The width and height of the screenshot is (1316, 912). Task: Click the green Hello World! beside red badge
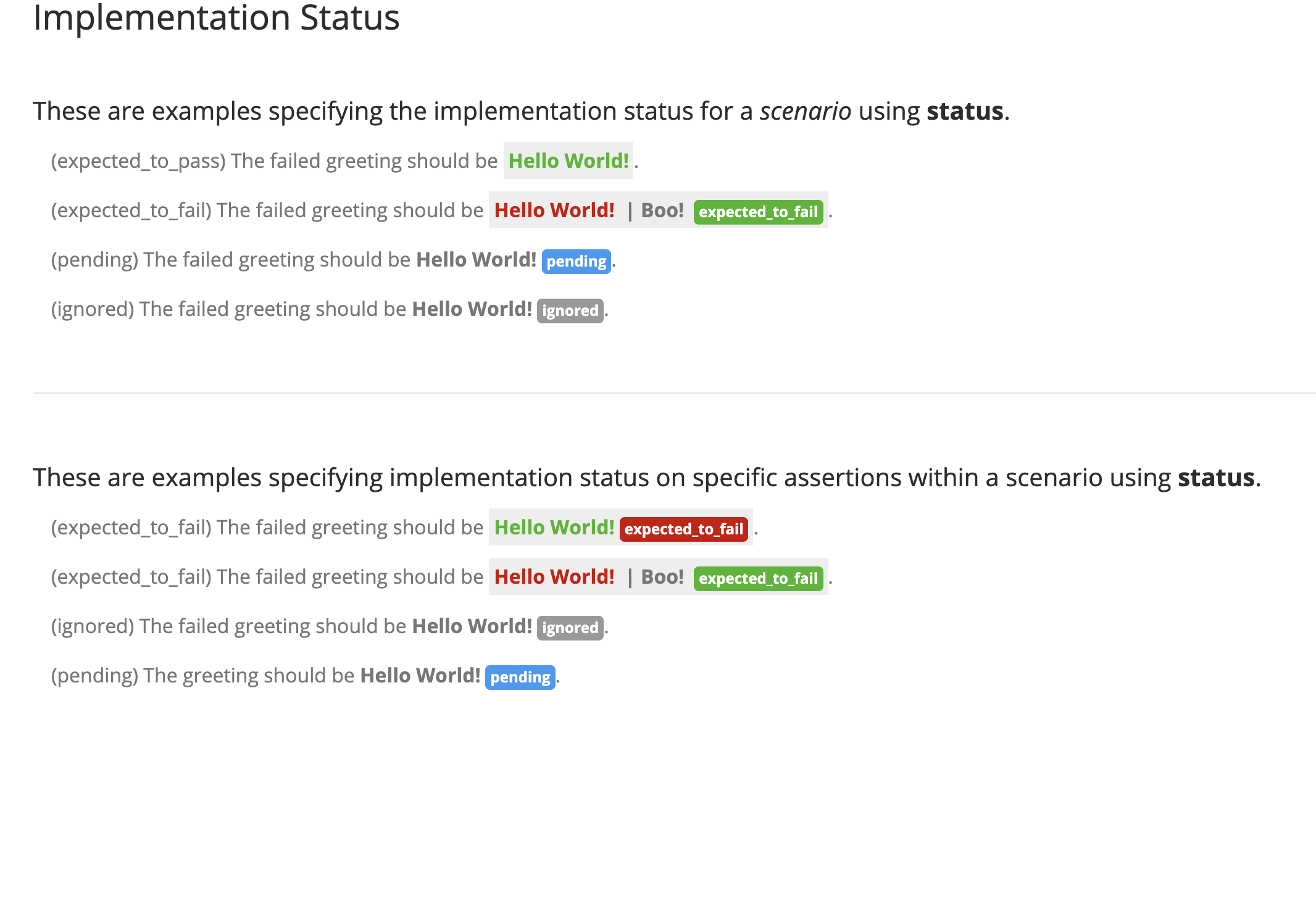pyautogui.click(x=554, y=528)
